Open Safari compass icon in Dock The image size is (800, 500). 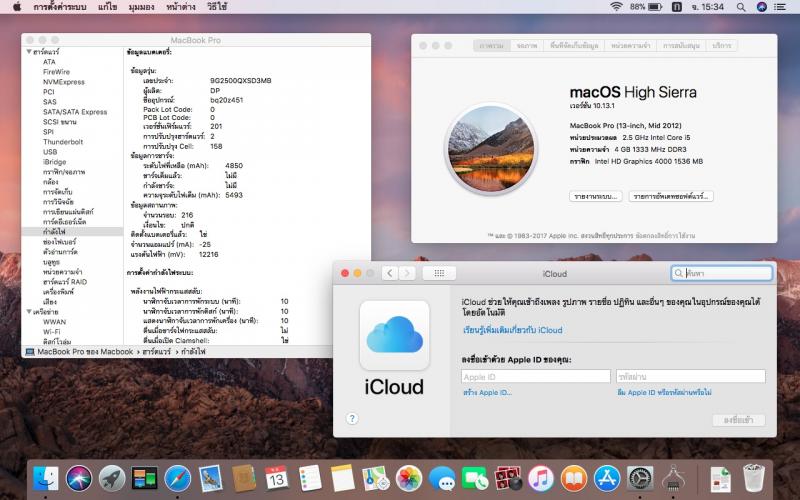[x=178, y=479]
